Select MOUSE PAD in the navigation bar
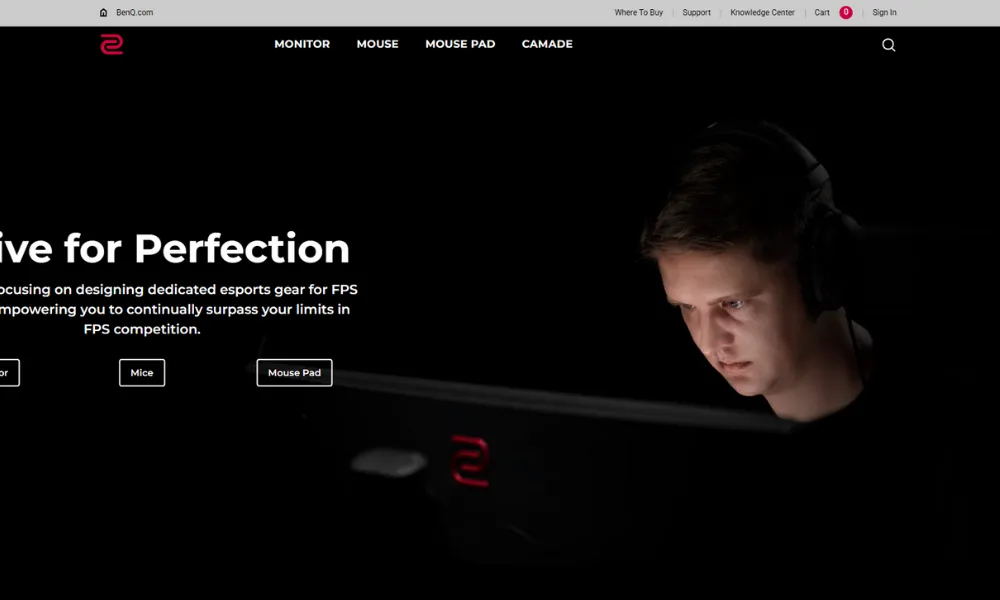 pos(460,44)
